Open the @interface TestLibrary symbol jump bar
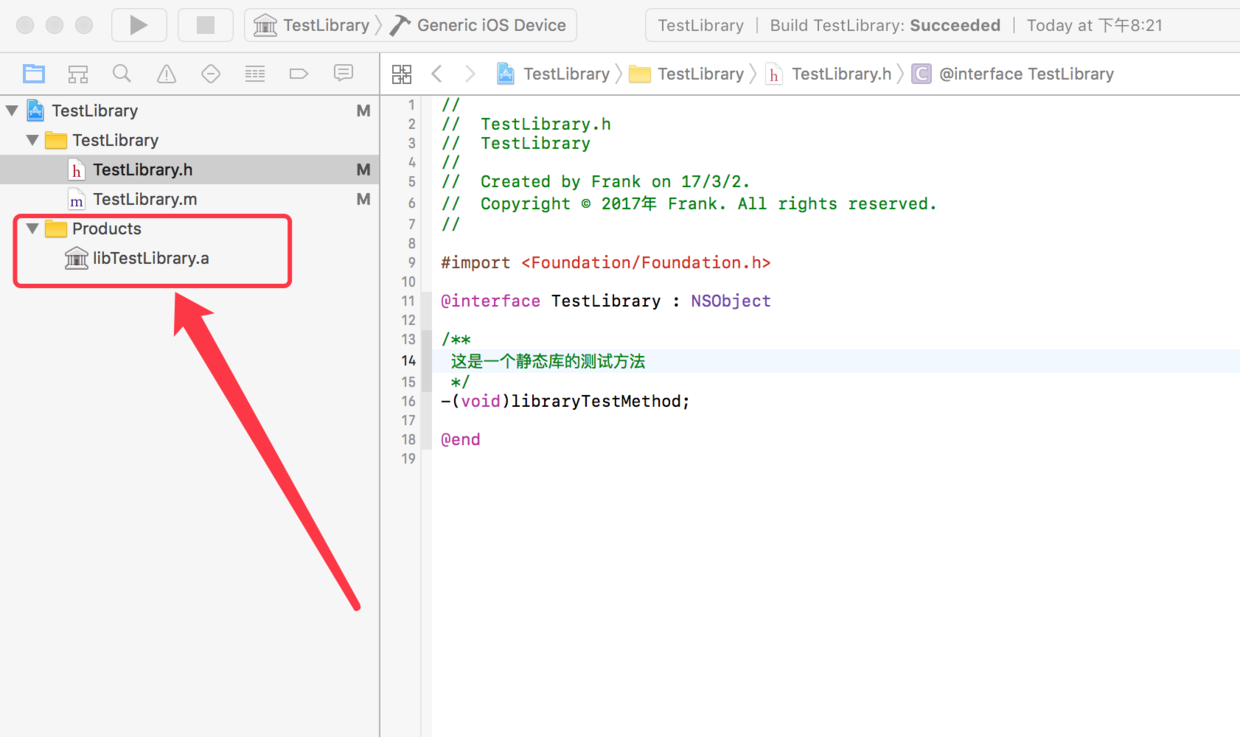 pos(1013,74)
